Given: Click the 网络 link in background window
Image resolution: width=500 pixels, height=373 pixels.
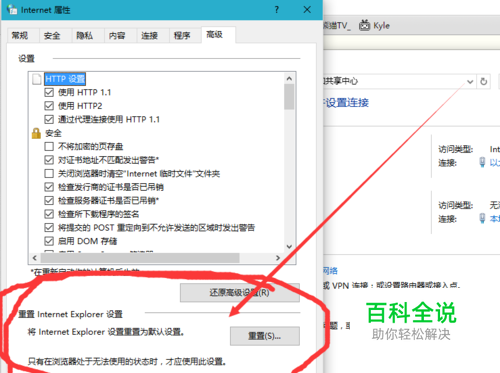Looking at the screenshot, I should pos(330,271).
